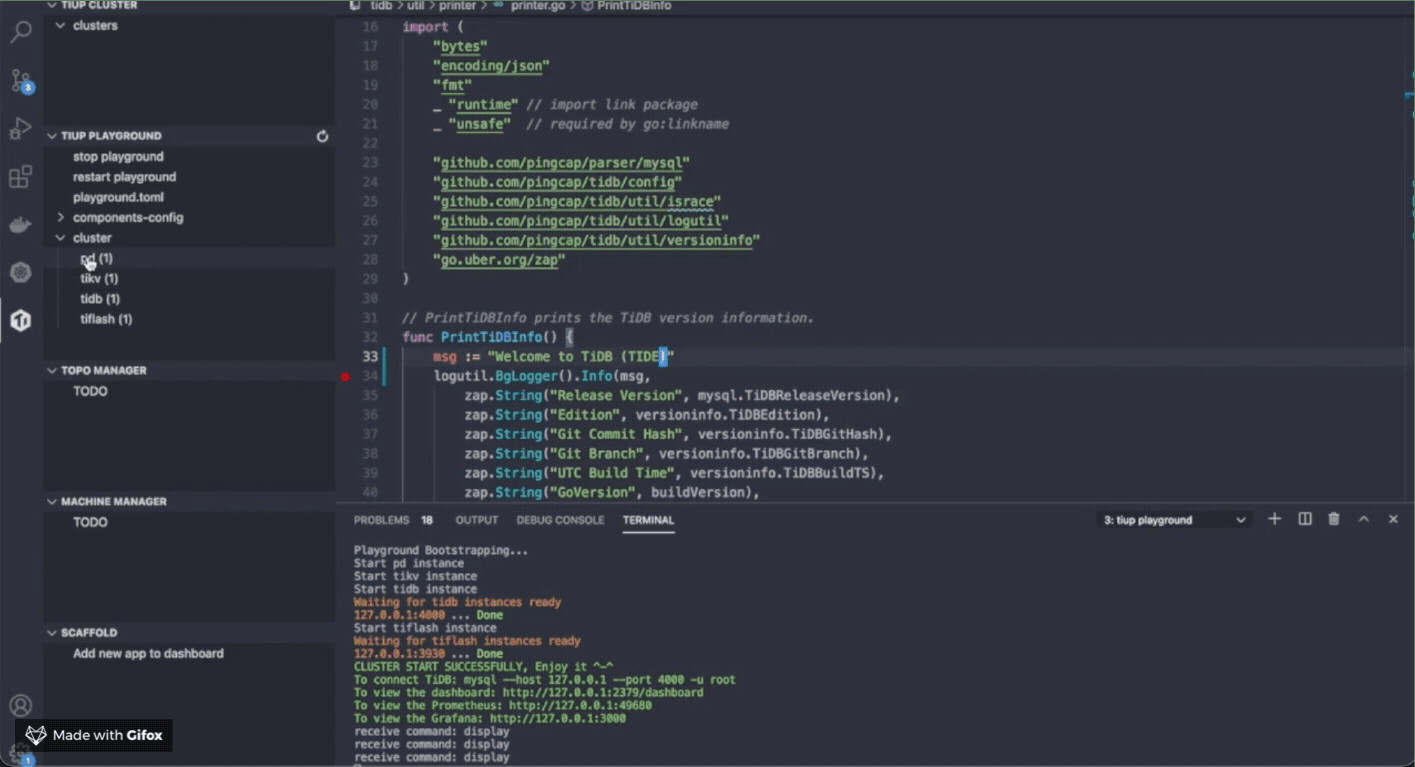1415x767 pixels.
Task: Select tikv (1) instance
Action: click(99, 278)
